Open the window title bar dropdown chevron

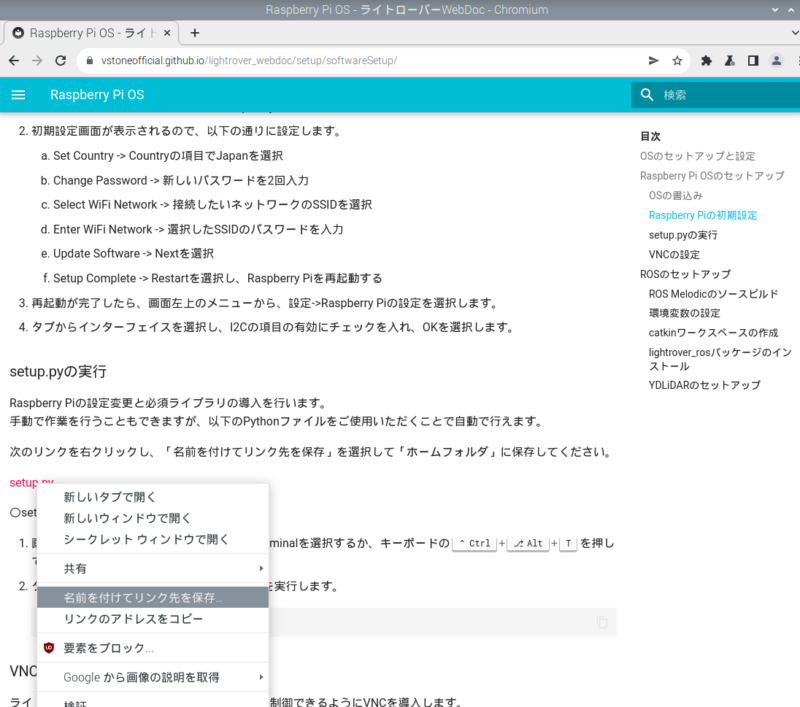[775, 10]
